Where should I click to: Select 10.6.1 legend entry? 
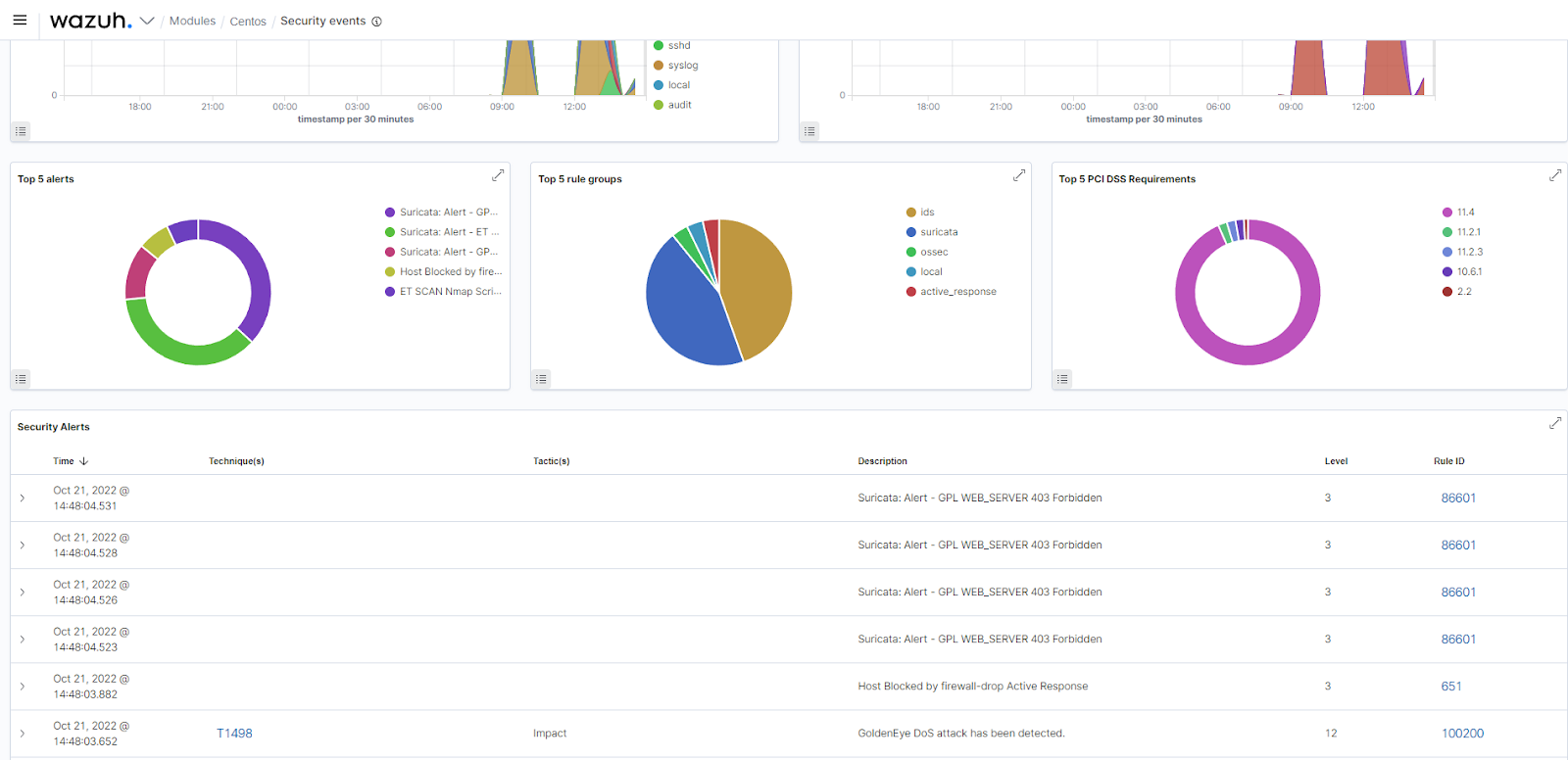tap(1462, 271)
